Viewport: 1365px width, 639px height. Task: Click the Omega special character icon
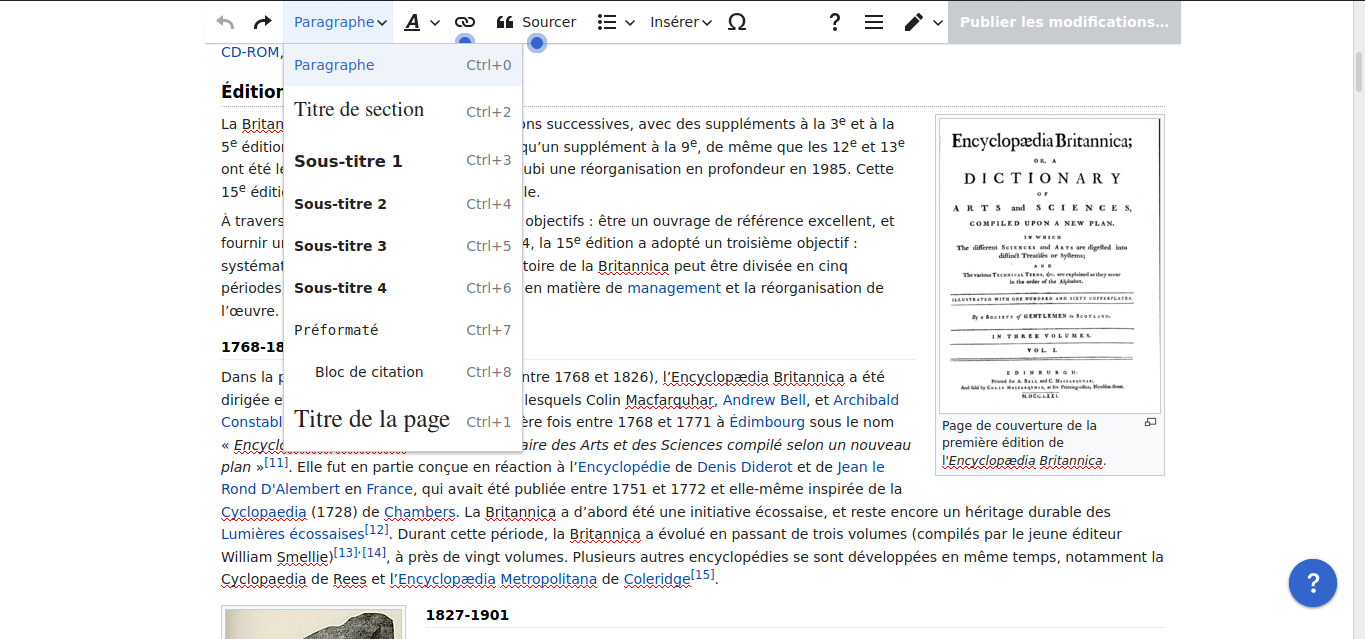[737, 22]
